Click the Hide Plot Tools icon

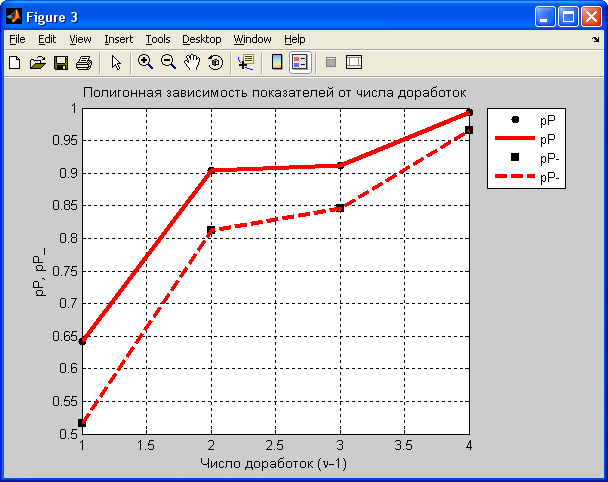[x=331, y=62]
